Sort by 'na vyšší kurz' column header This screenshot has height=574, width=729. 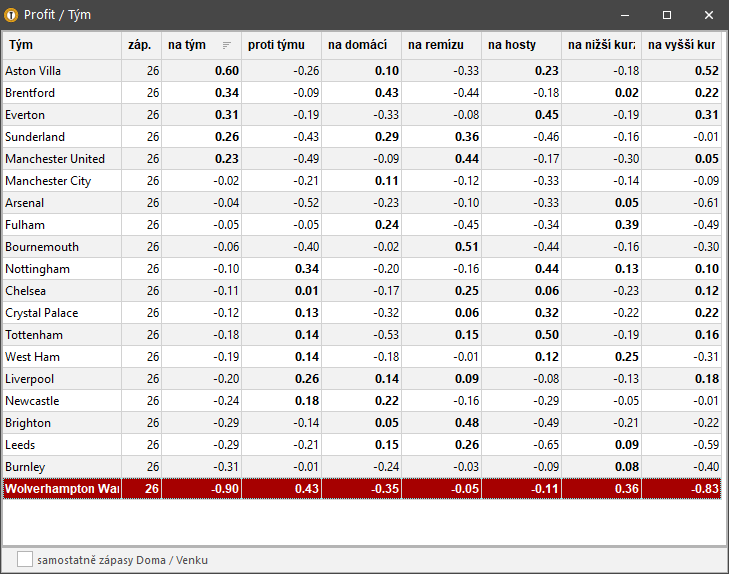point(680,45)
